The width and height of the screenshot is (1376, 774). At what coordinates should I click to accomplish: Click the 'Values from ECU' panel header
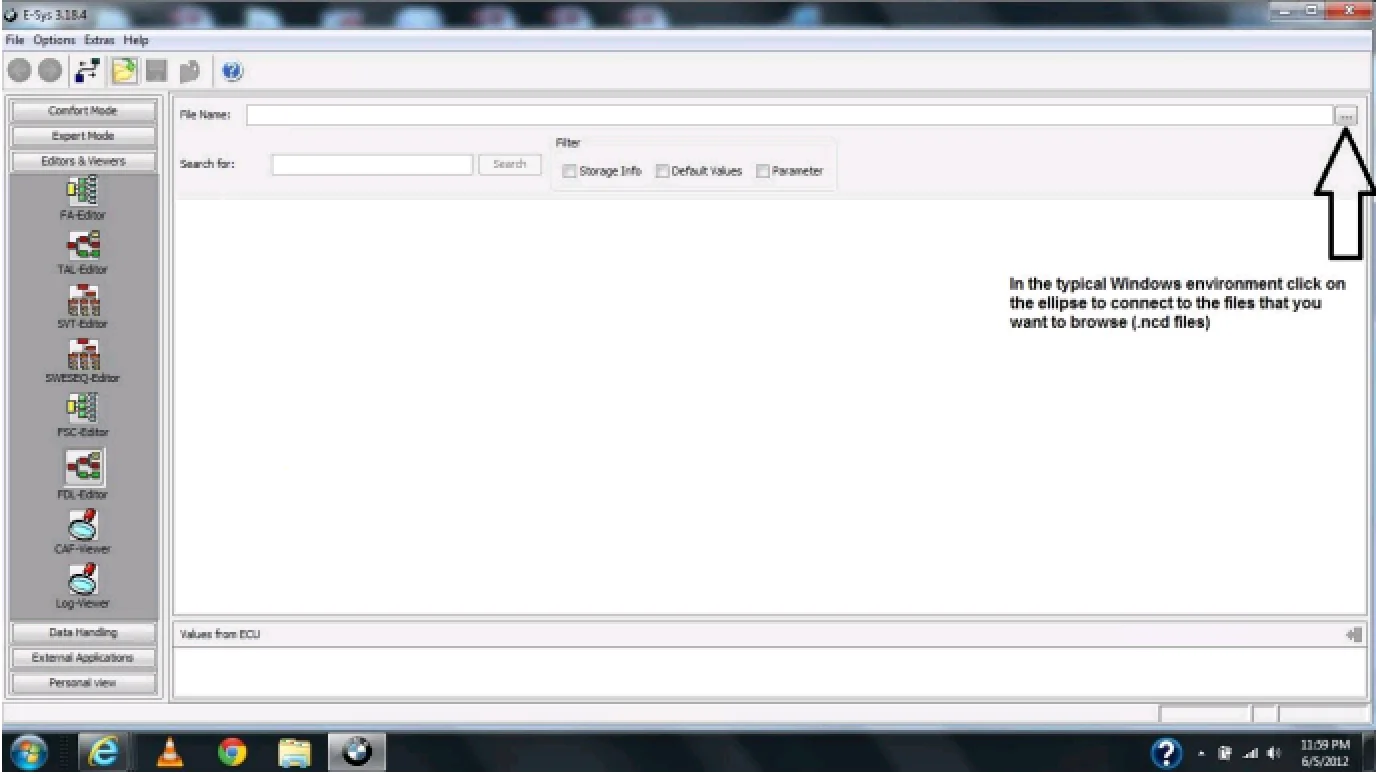(770, 634)
